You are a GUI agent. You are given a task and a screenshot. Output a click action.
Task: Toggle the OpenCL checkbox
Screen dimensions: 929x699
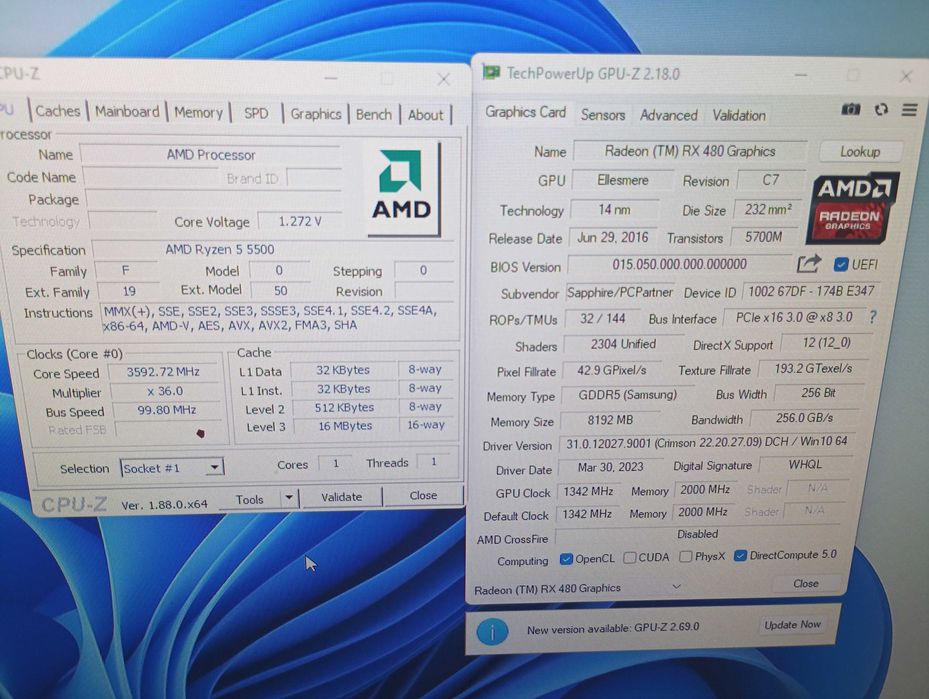tap(566, 559)
